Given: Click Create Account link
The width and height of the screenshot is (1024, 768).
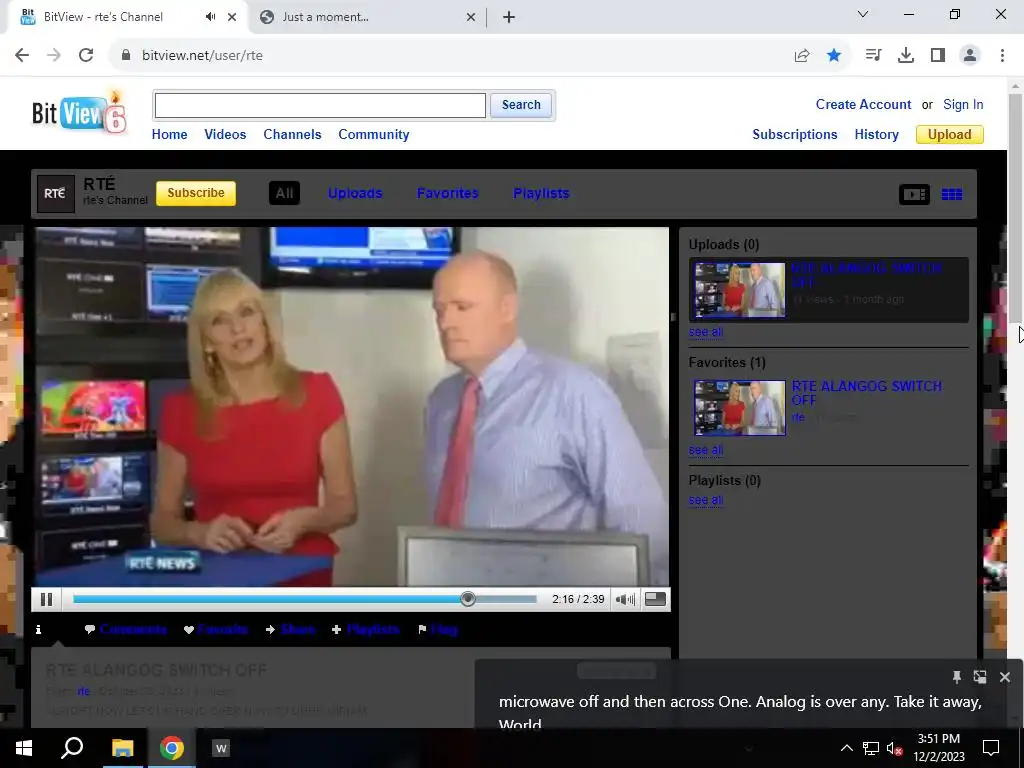Looking at the screenshot, I should [863, 104].
